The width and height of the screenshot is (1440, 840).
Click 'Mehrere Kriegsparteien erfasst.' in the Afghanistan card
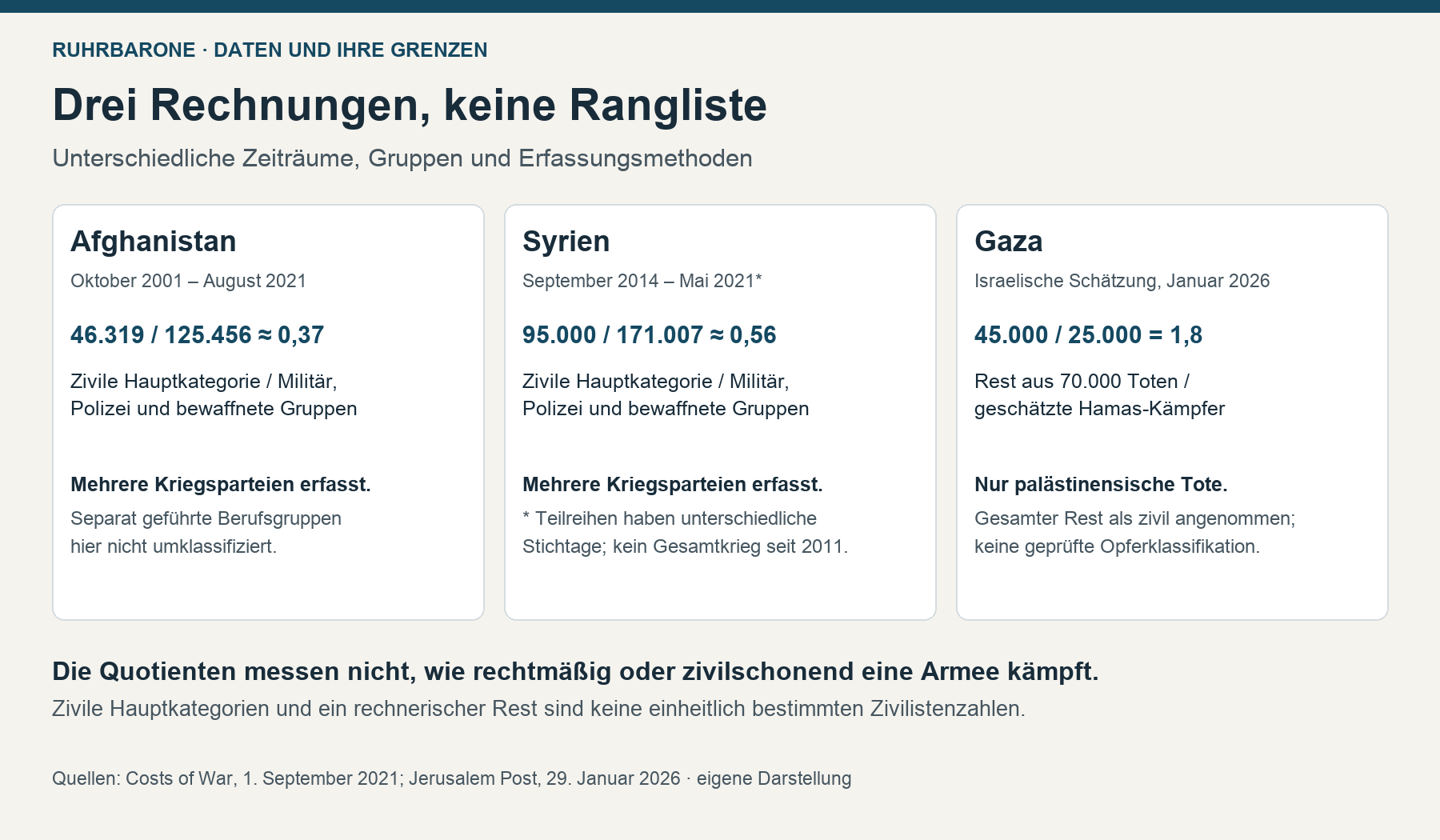(221, 484)
